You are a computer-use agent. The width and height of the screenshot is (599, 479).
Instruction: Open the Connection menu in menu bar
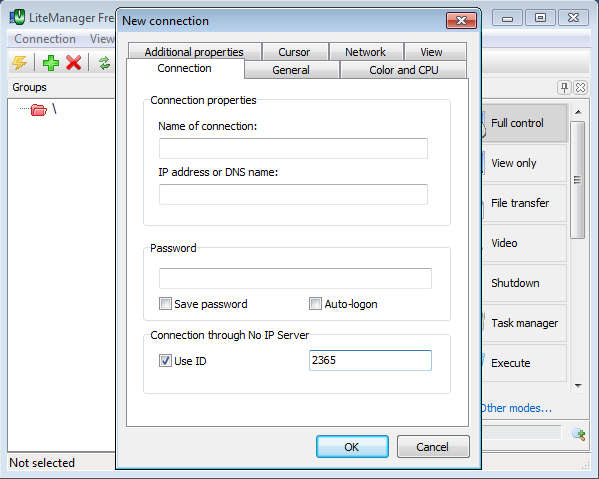tap(45, 39)
